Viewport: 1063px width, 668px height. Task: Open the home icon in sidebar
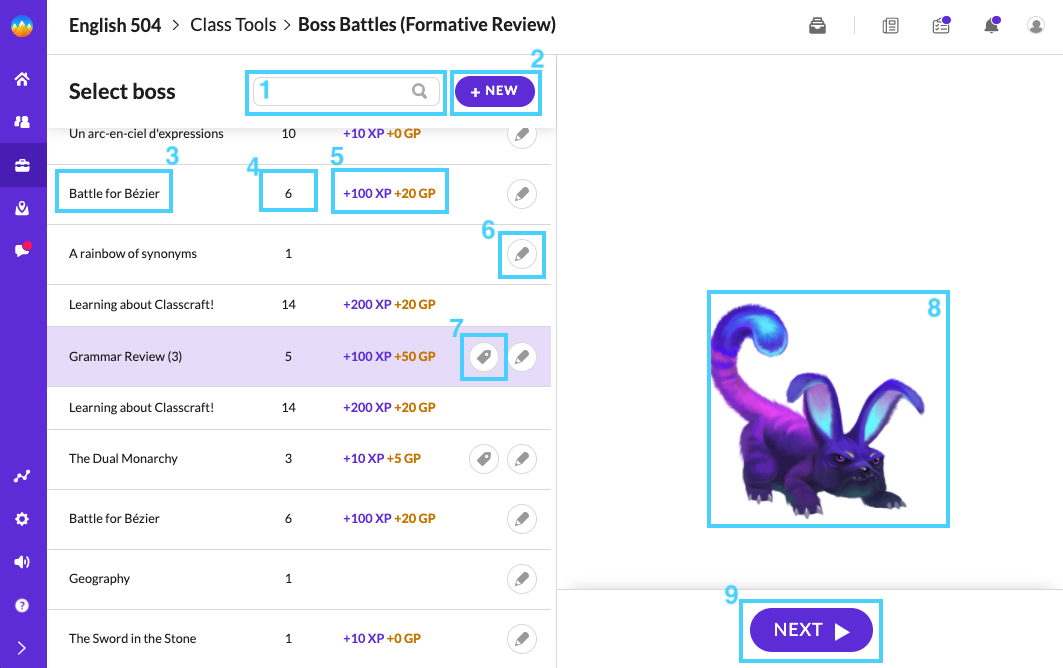tap(22, 79)
